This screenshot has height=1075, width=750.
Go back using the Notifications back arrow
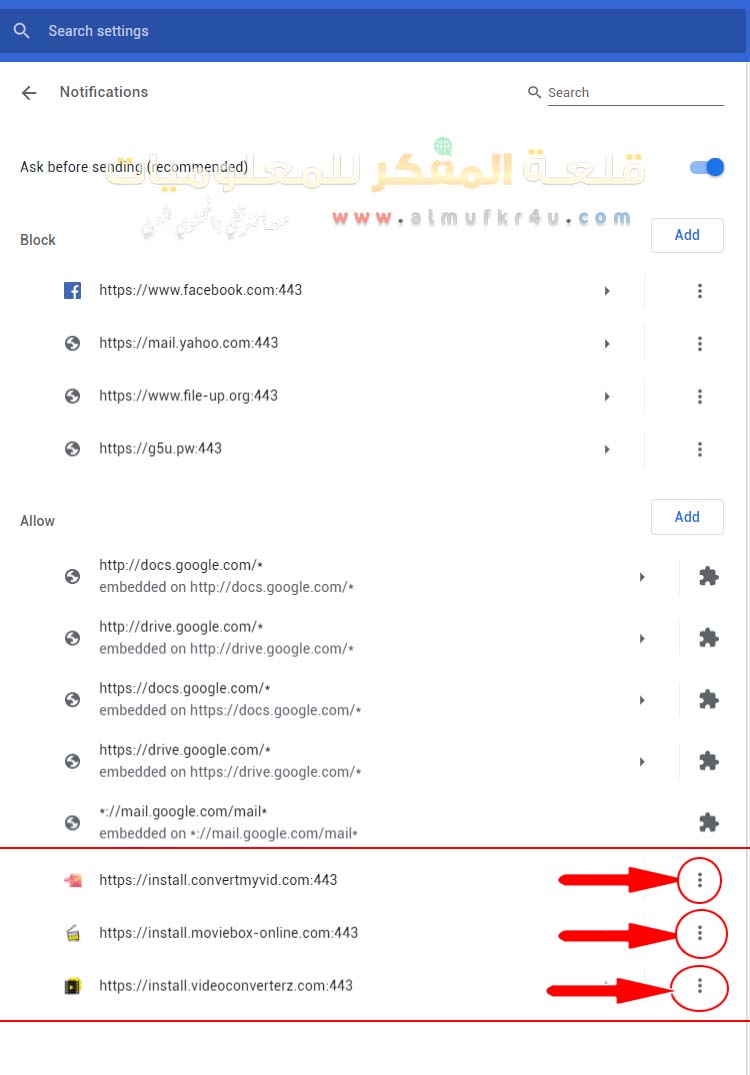(x=29, y=93)
